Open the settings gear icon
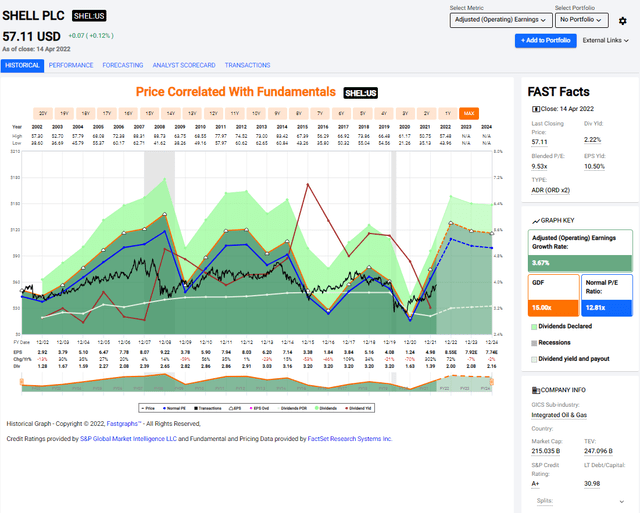640x513 pixels. click(622, 20)
